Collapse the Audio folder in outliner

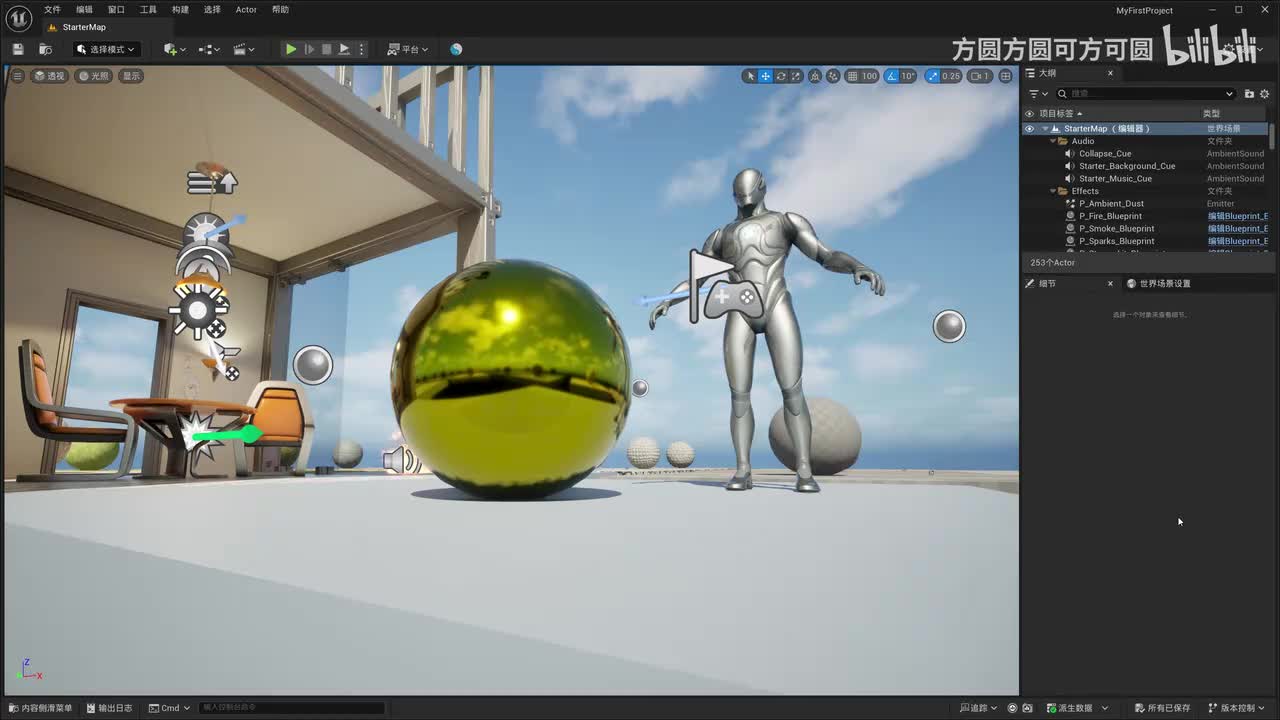(x=1053, y=141)
